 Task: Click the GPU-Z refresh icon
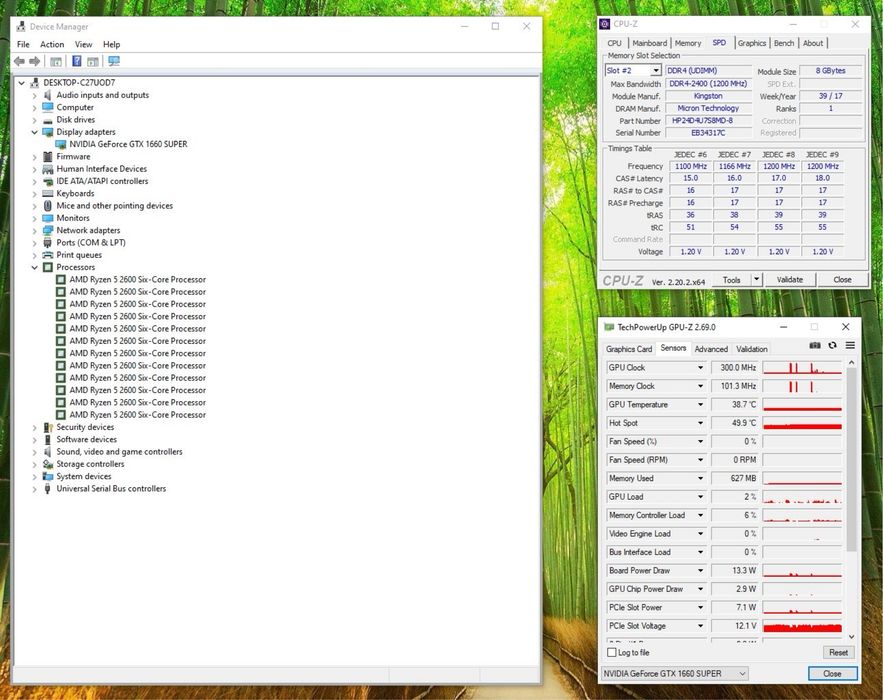[x=832, y=345]
